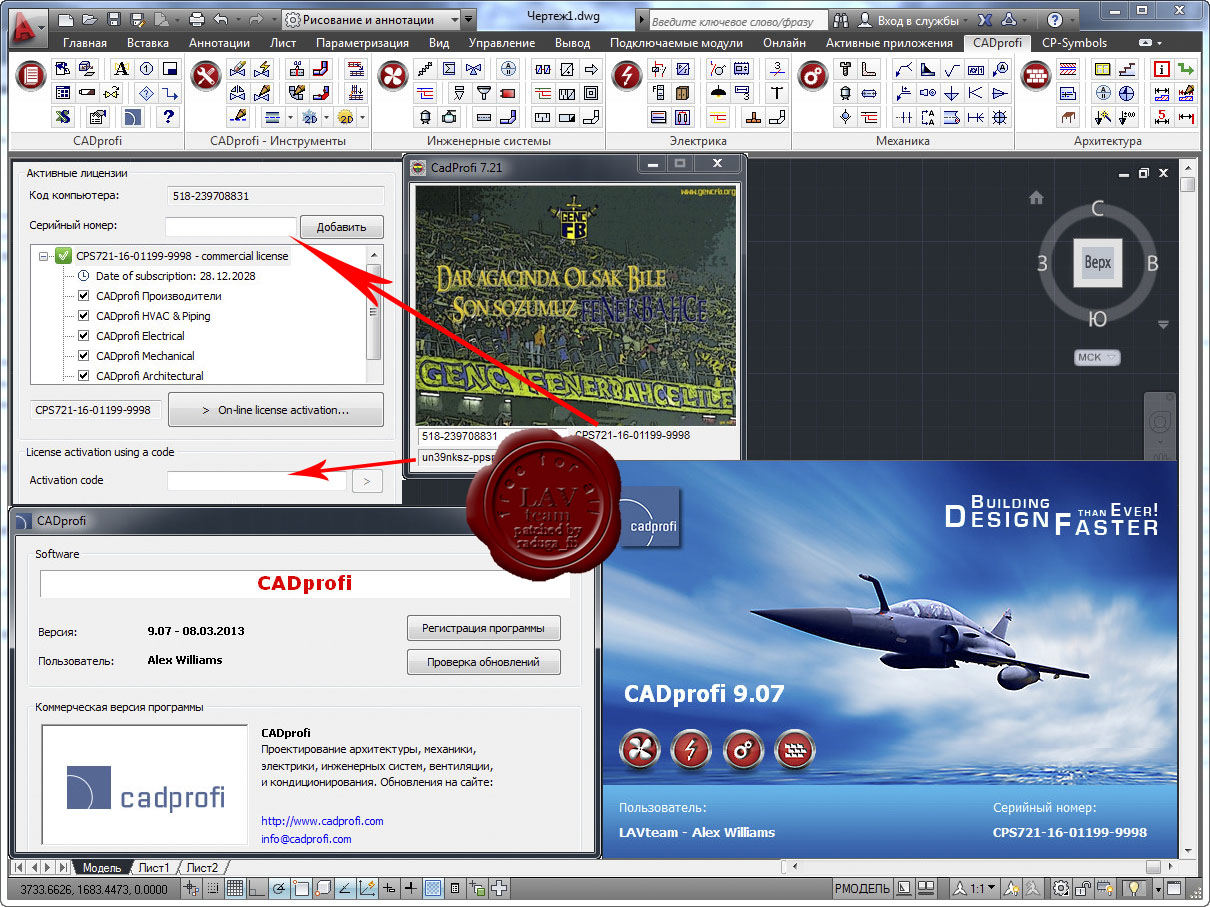Open the Параметризация ribbon tab
The image size is (1210, 907).
(362, 43)
